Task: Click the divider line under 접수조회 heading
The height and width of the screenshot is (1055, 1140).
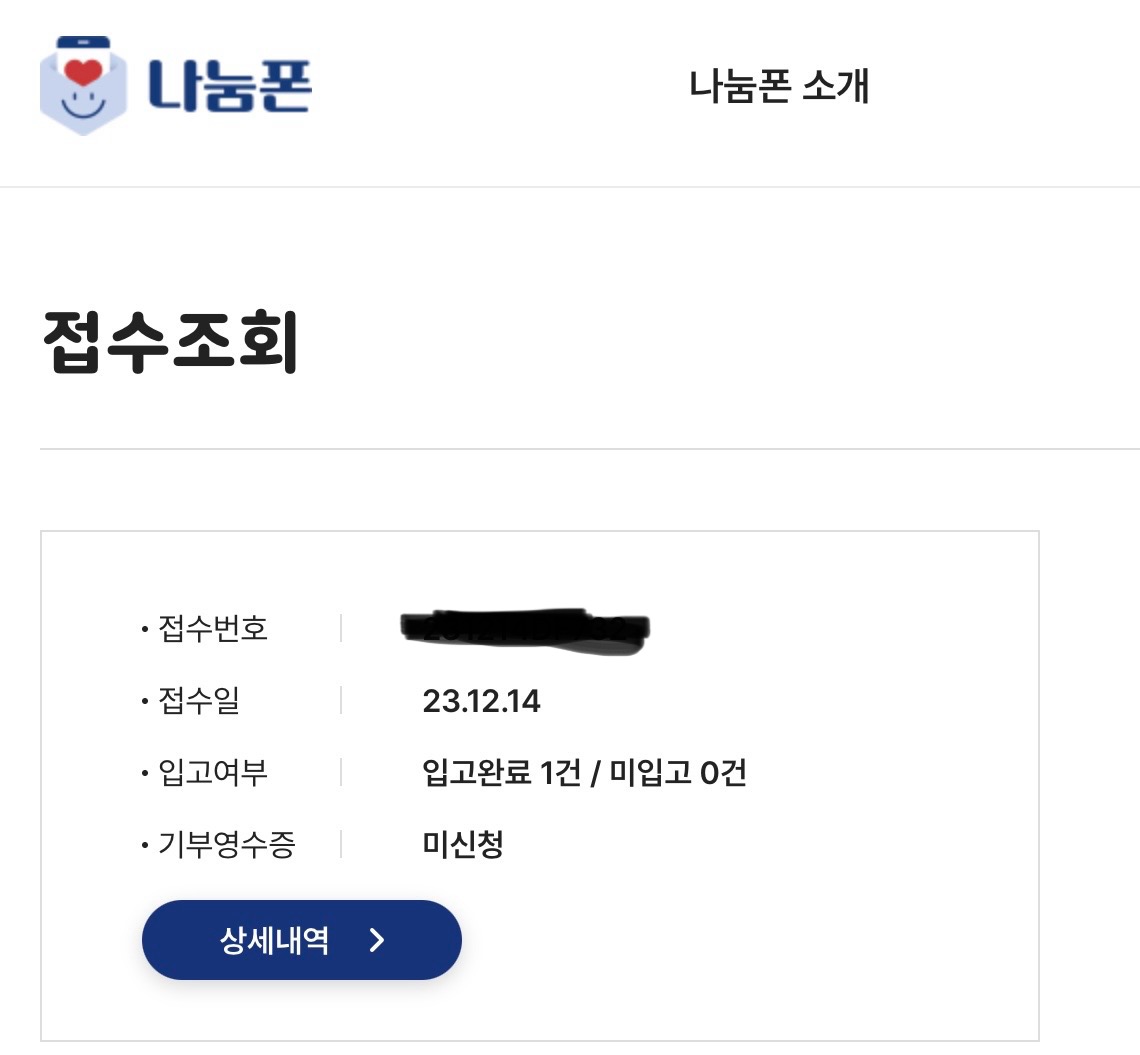Action: point(590,449)
